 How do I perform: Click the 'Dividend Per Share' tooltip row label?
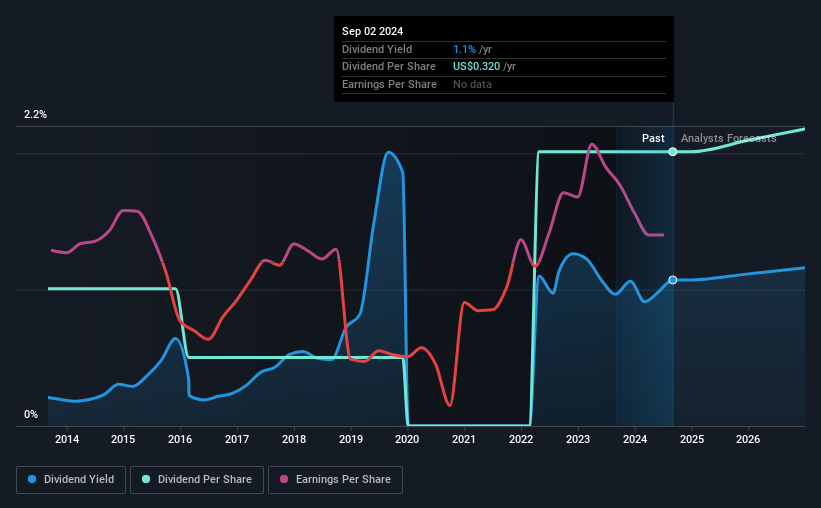coord(389,67)
